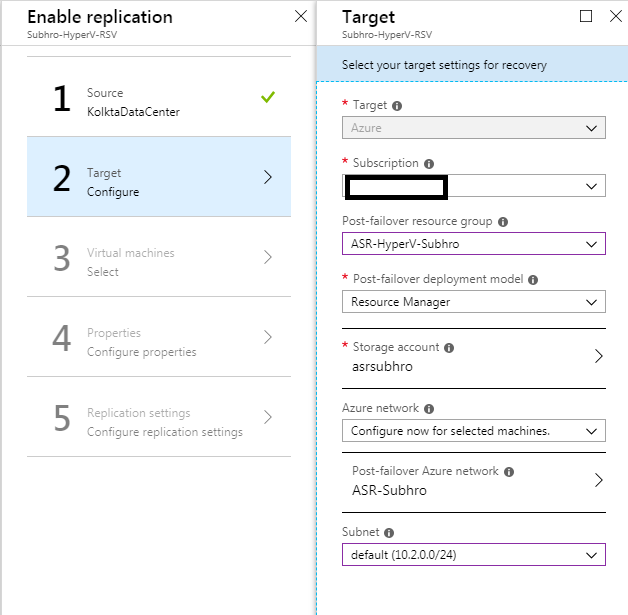Click info icon for Post-failover resource group
The image size is (628, 615).
502,222
